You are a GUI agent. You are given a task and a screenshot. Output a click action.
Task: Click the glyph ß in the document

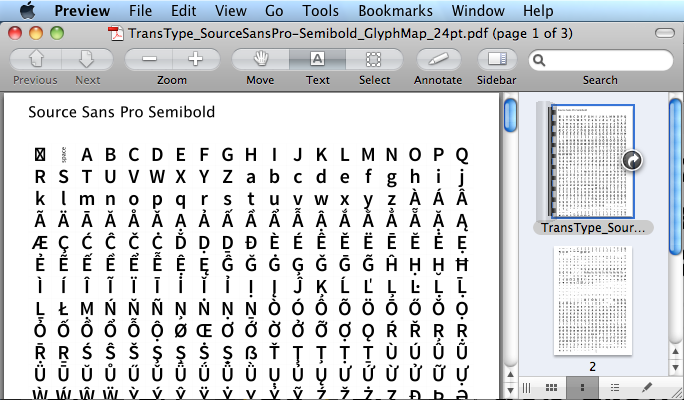click(251, 352)
